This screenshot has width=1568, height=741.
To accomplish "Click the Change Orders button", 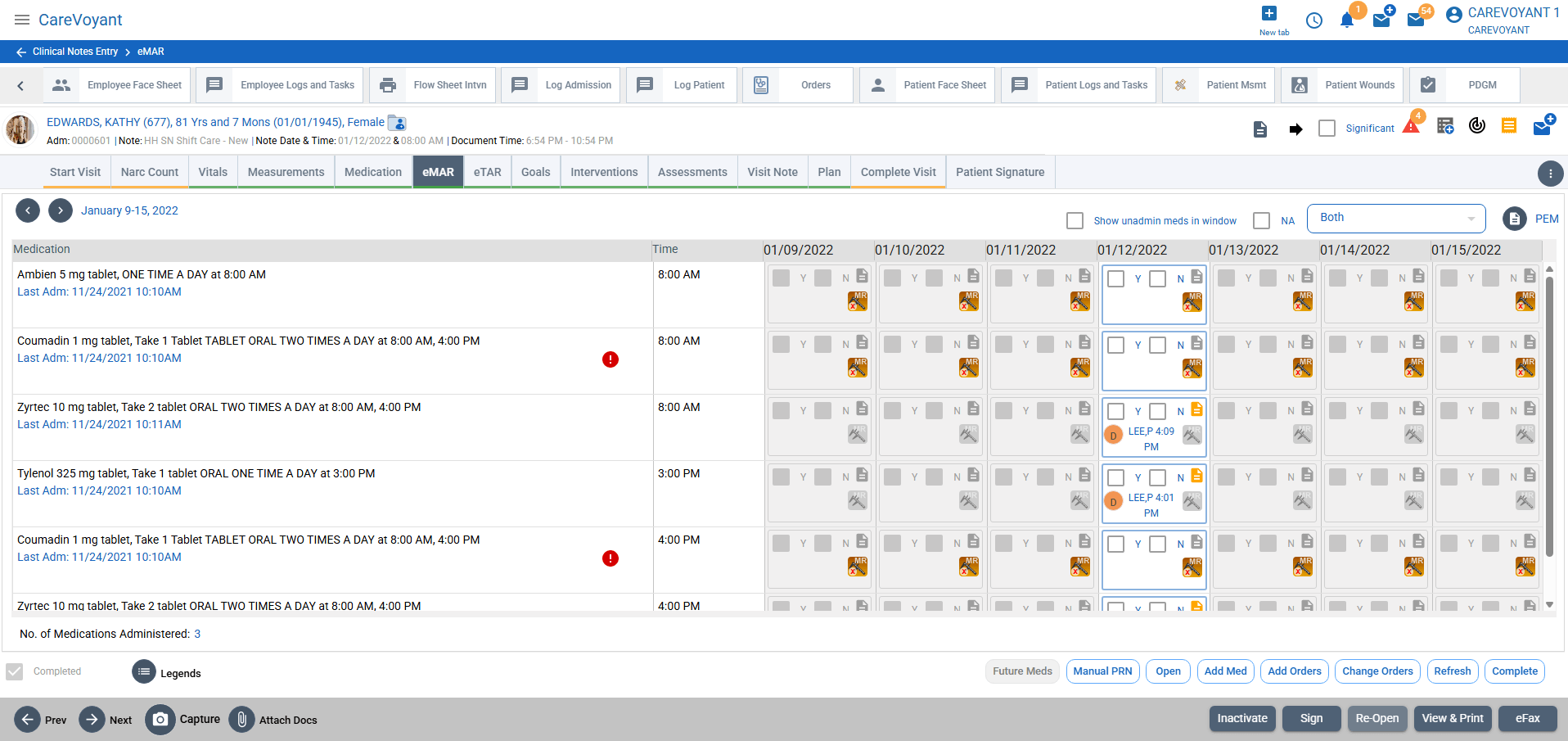I will (1378, 671).
